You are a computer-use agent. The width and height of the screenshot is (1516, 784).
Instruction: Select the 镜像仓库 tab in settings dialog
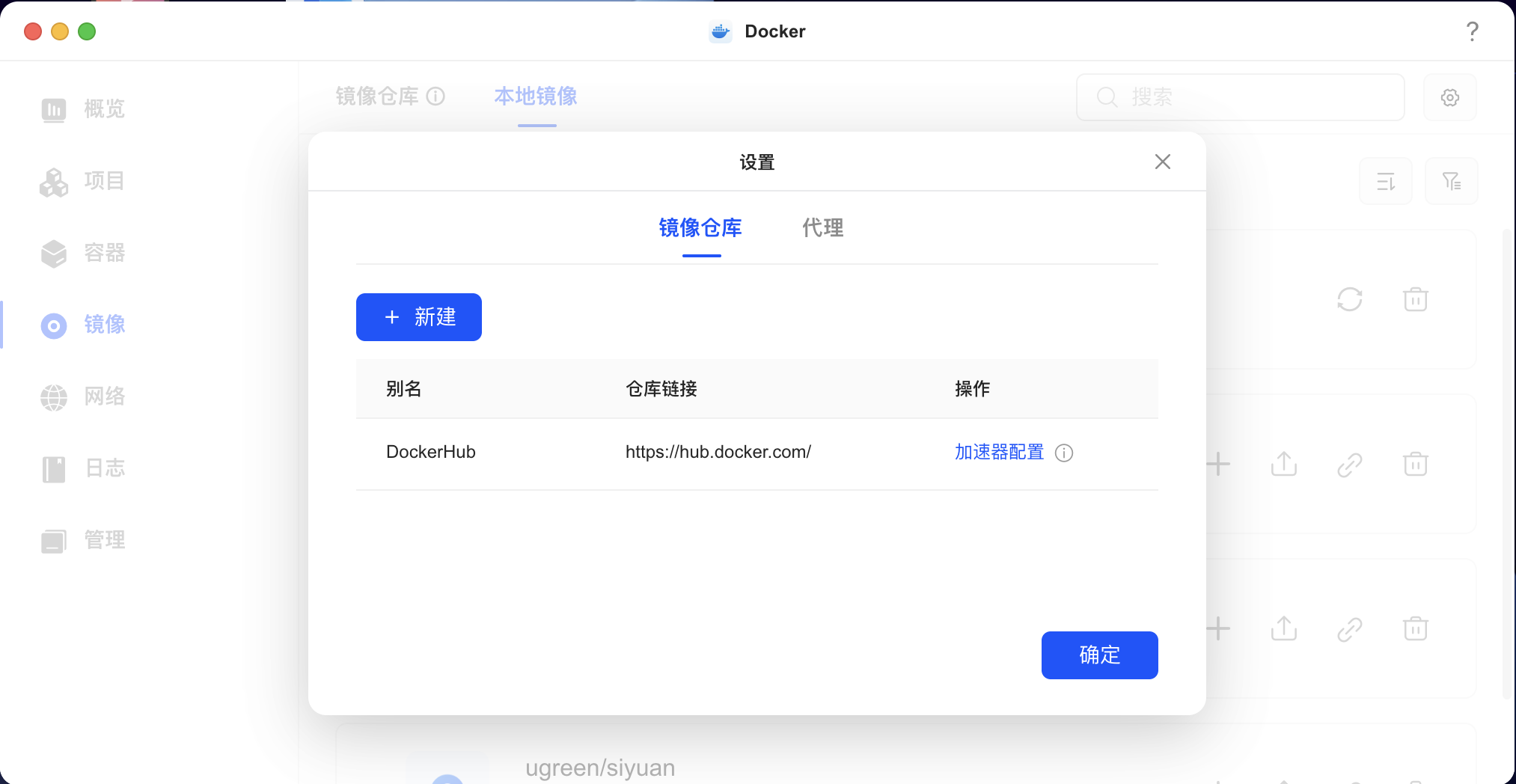[x=700, y=228]
